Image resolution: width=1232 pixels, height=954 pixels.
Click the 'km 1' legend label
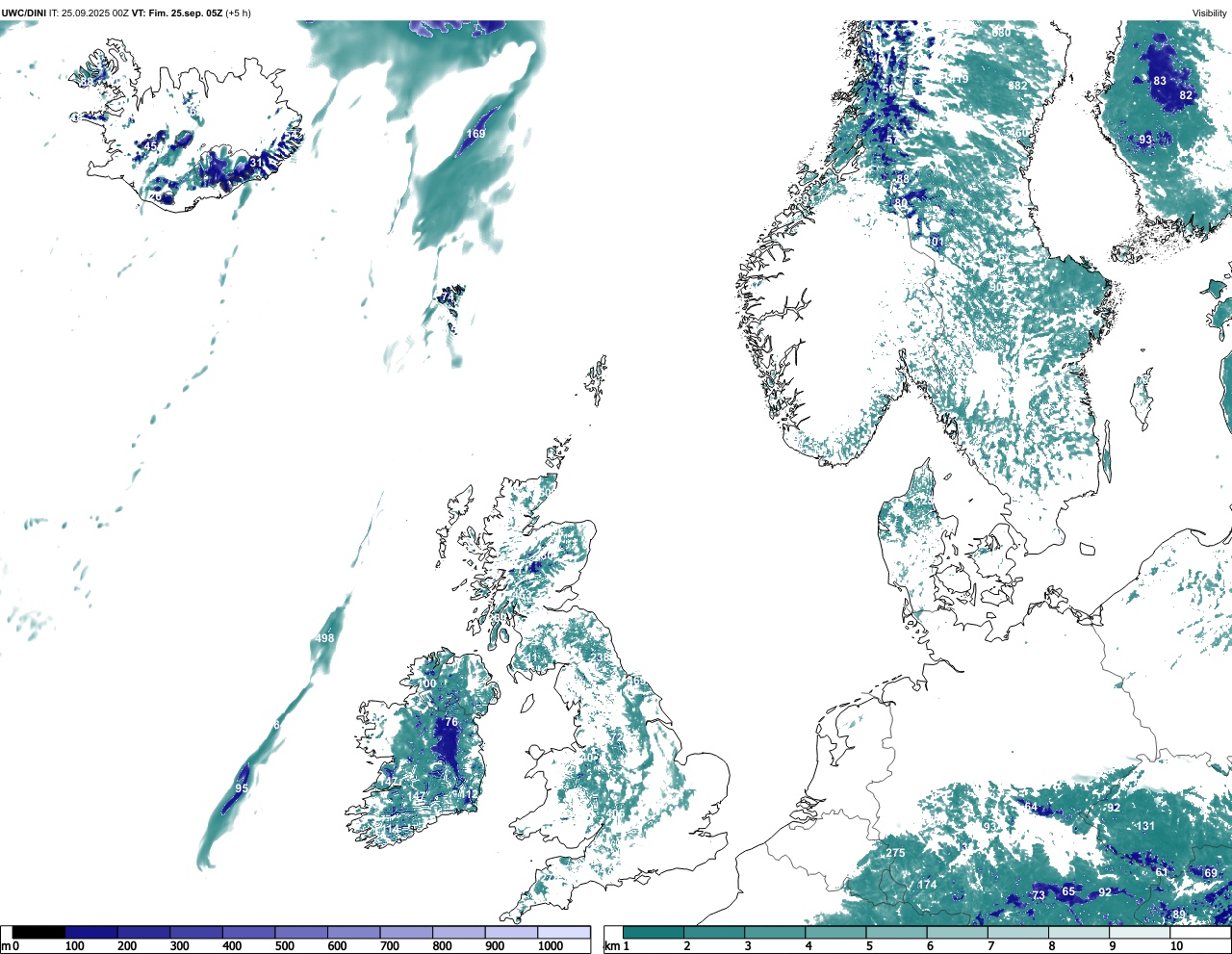point(616,946)
